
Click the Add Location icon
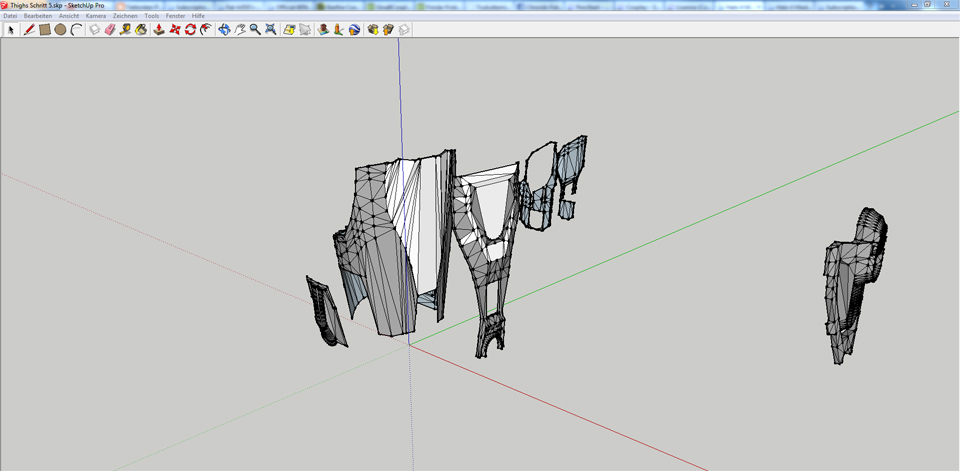pos(290,29)
